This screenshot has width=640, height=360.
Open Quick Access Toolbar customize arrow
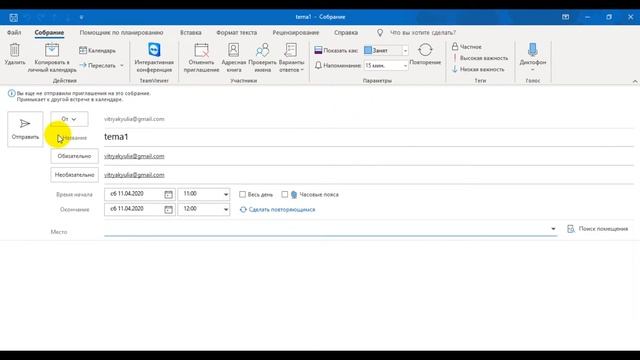pyautogui.click(x=82, y=18)
